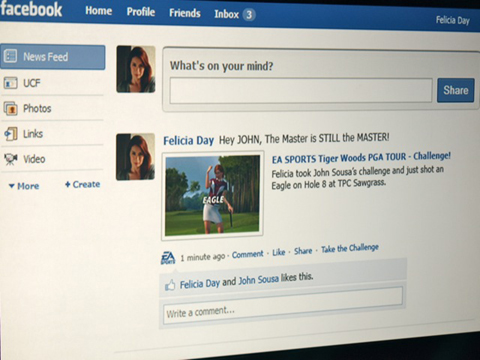Click the thumbs-up like icon
The image size is (480, 360).
(x=170, y=285)
